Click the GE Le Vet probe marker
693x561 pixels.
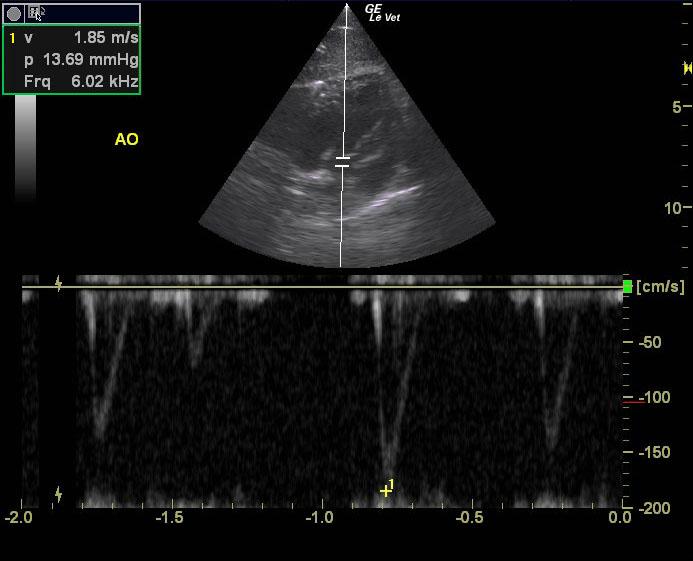(x=382, y=13)
